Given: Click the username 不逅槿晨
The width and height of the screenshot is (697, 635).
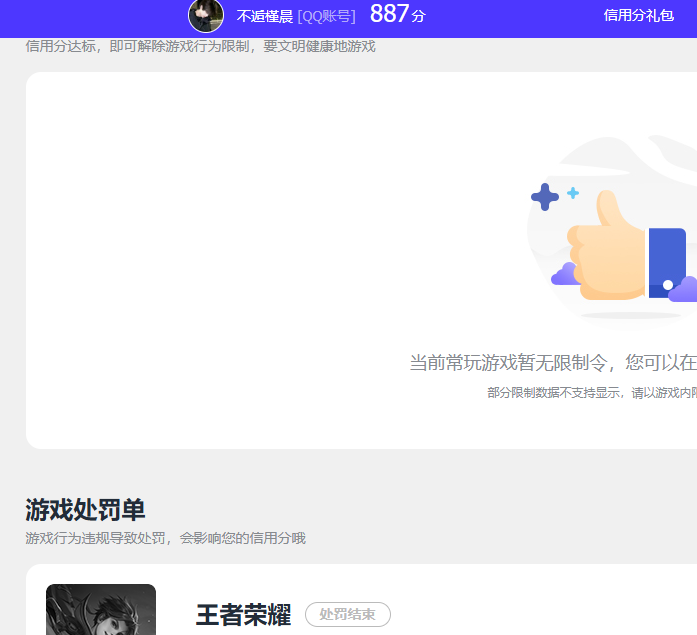Looking at the screenshot, I should click(x=264, y=16).
